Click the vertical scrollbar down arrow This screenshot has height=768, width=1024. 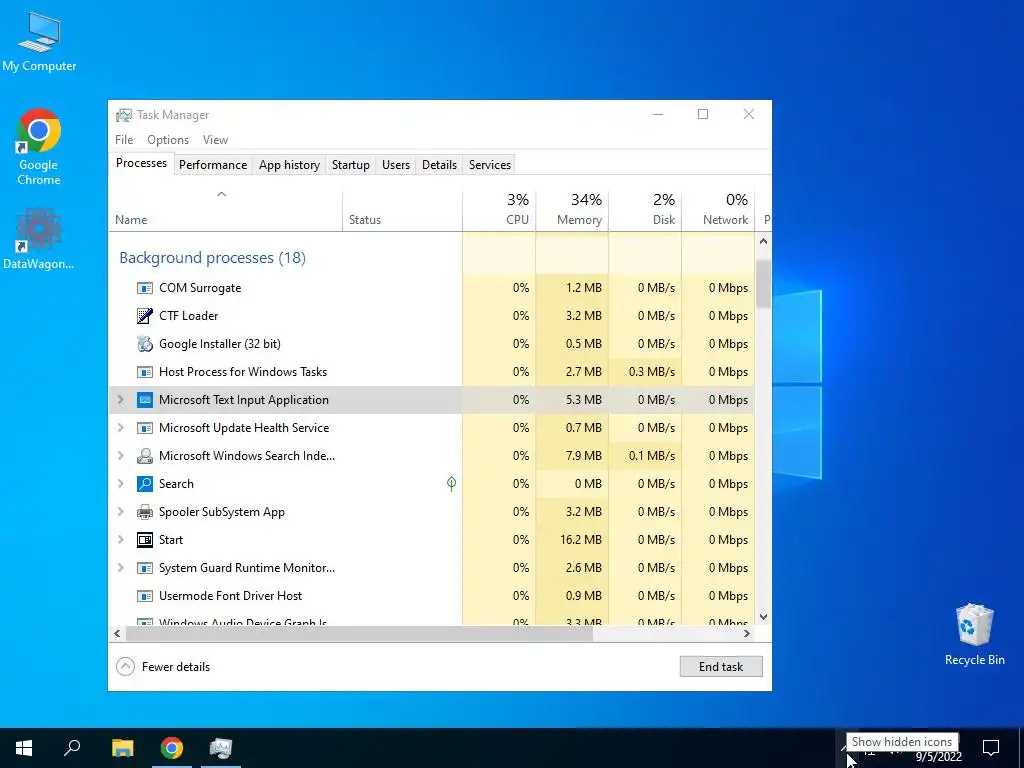pyautogui.click(x=763, y=617)
